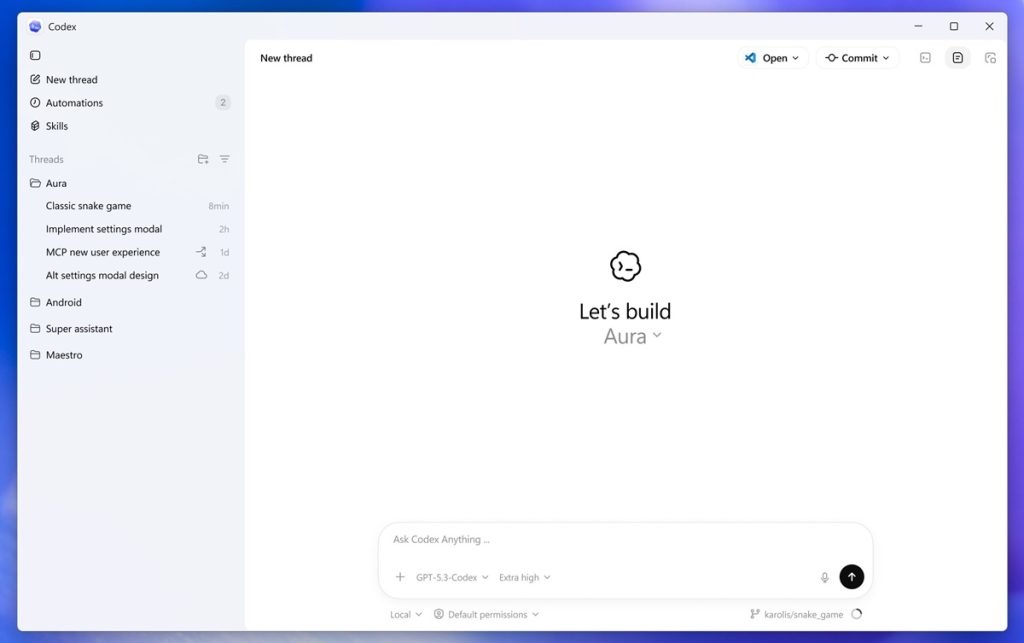Image resolution: width=1024 pixels, height=643 pixels.
Task: Open the threads filter icon
Action: 225,159
